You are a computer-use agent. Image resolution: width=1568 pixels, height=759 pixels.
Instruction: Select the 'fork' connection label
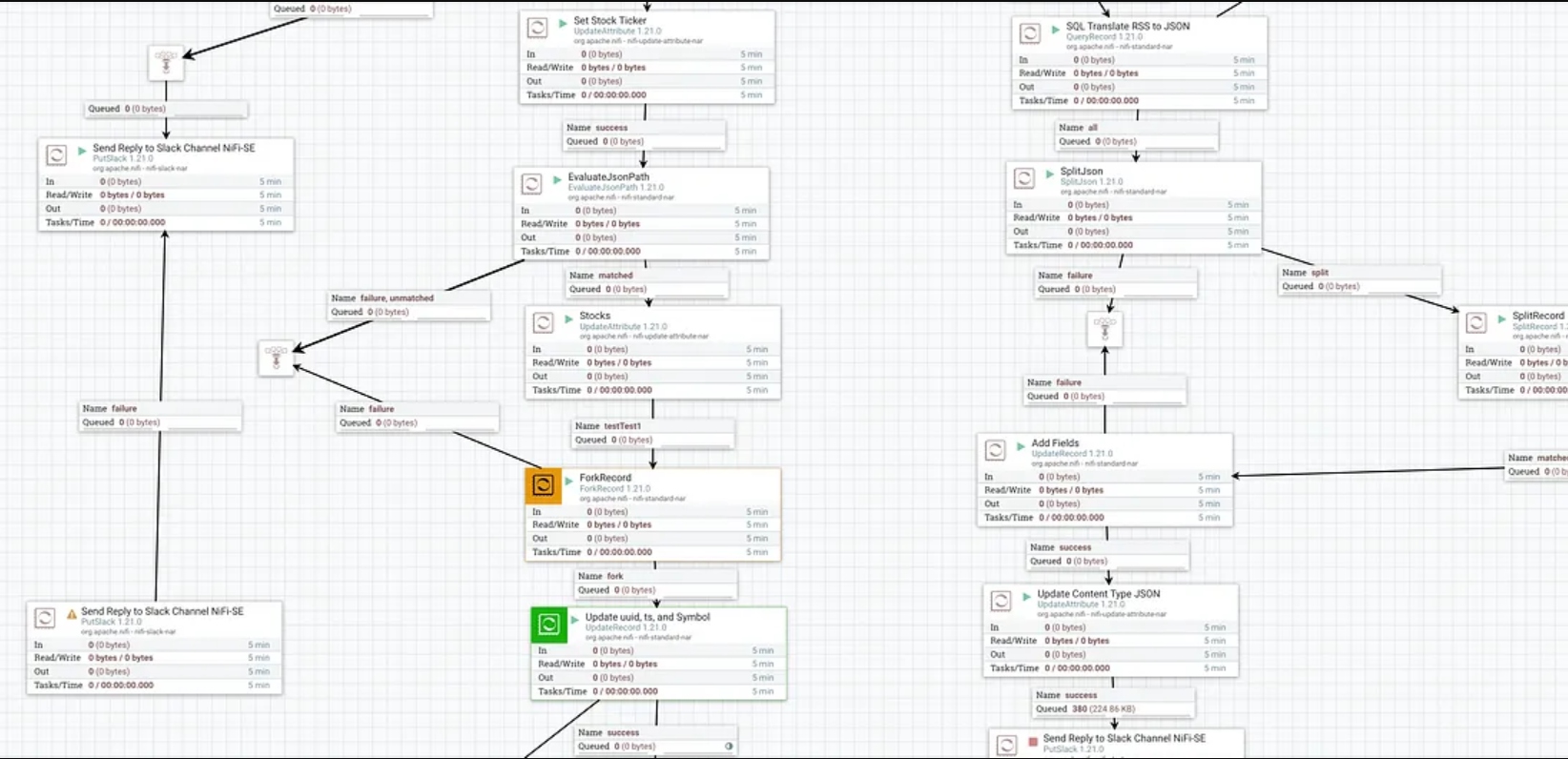[x=656, y=583]
